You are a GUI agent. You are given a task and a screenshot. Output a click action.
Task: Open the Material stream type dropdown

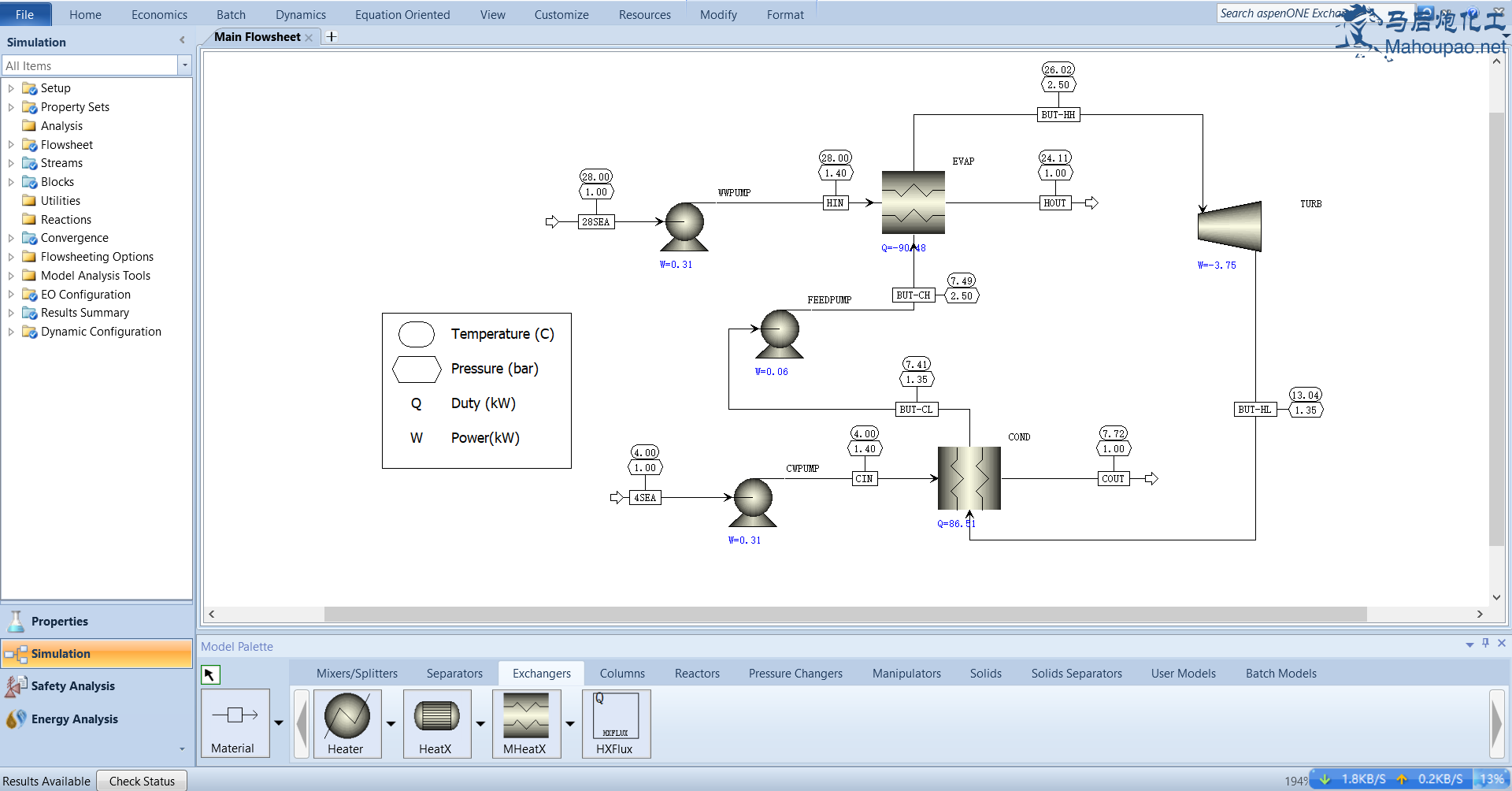tap(279, 722)
